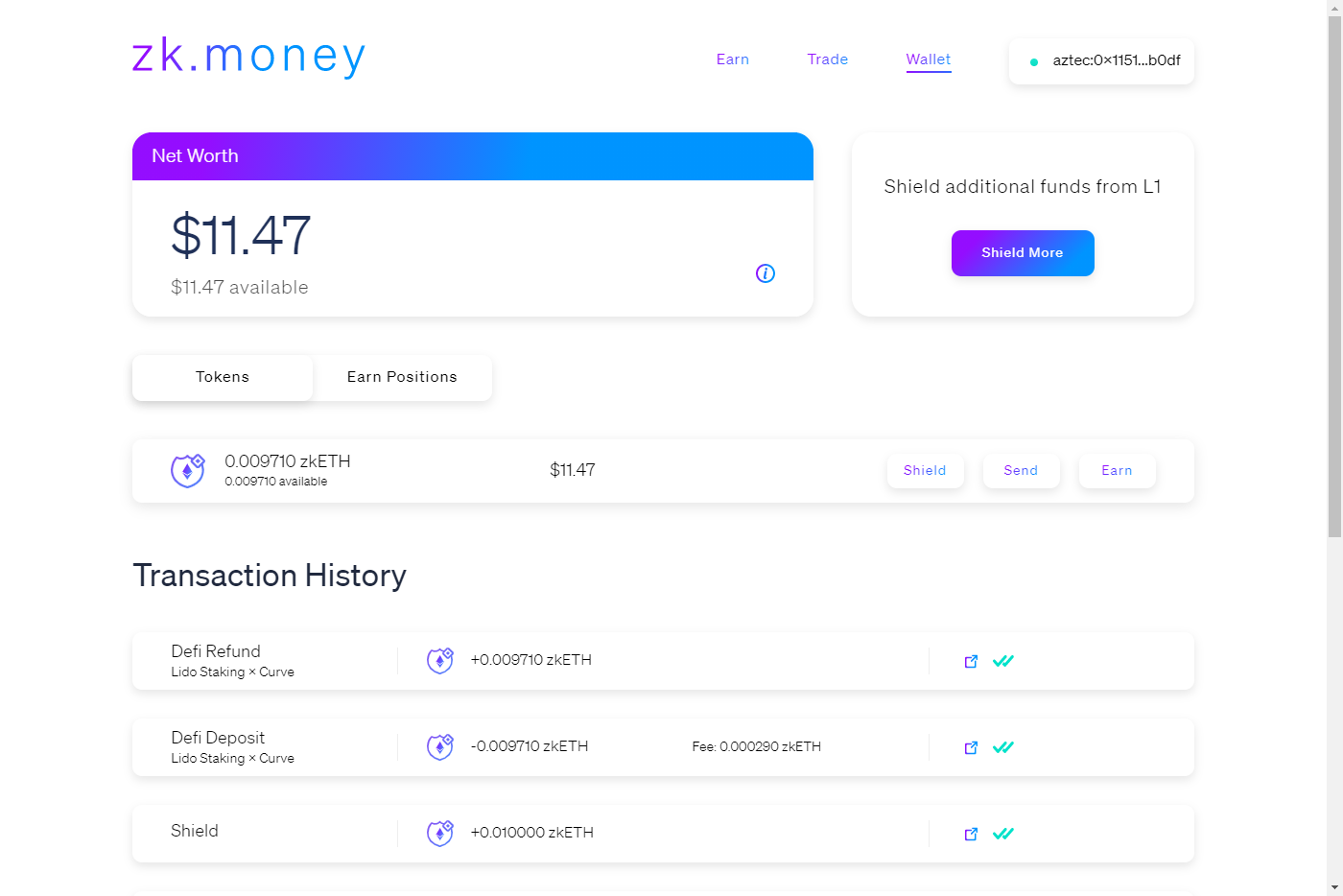
Task: Click the Earn button for zkETH
Action: (1117, 471)
